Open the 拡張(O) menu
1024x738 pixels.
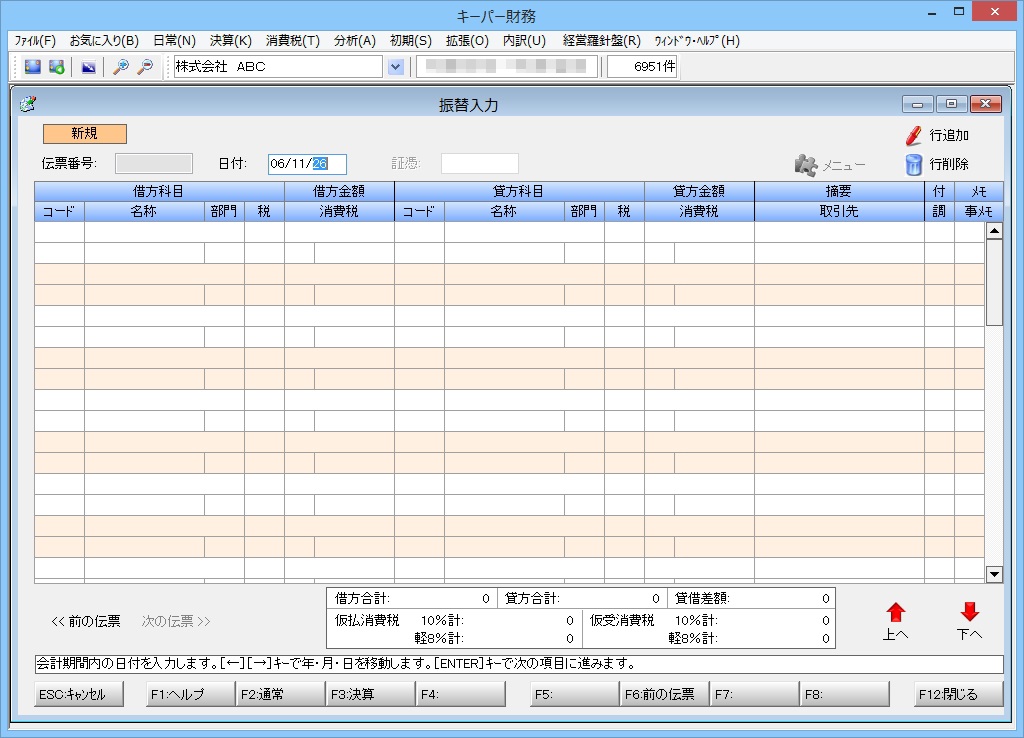pyautogui.click(x=467, y=40)
